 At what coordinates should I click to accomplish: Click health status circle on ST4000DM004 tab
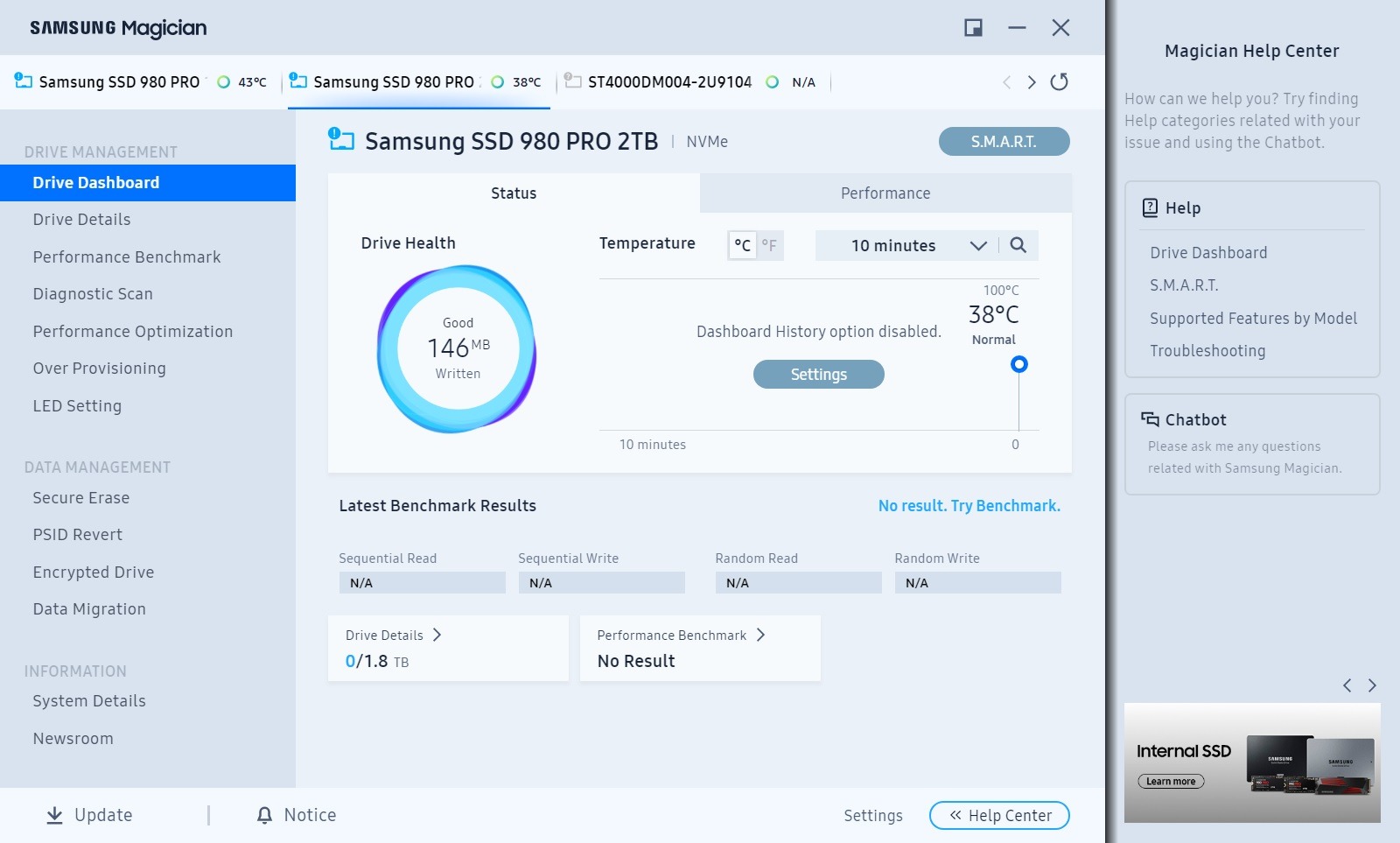click(x=772, y=82)
